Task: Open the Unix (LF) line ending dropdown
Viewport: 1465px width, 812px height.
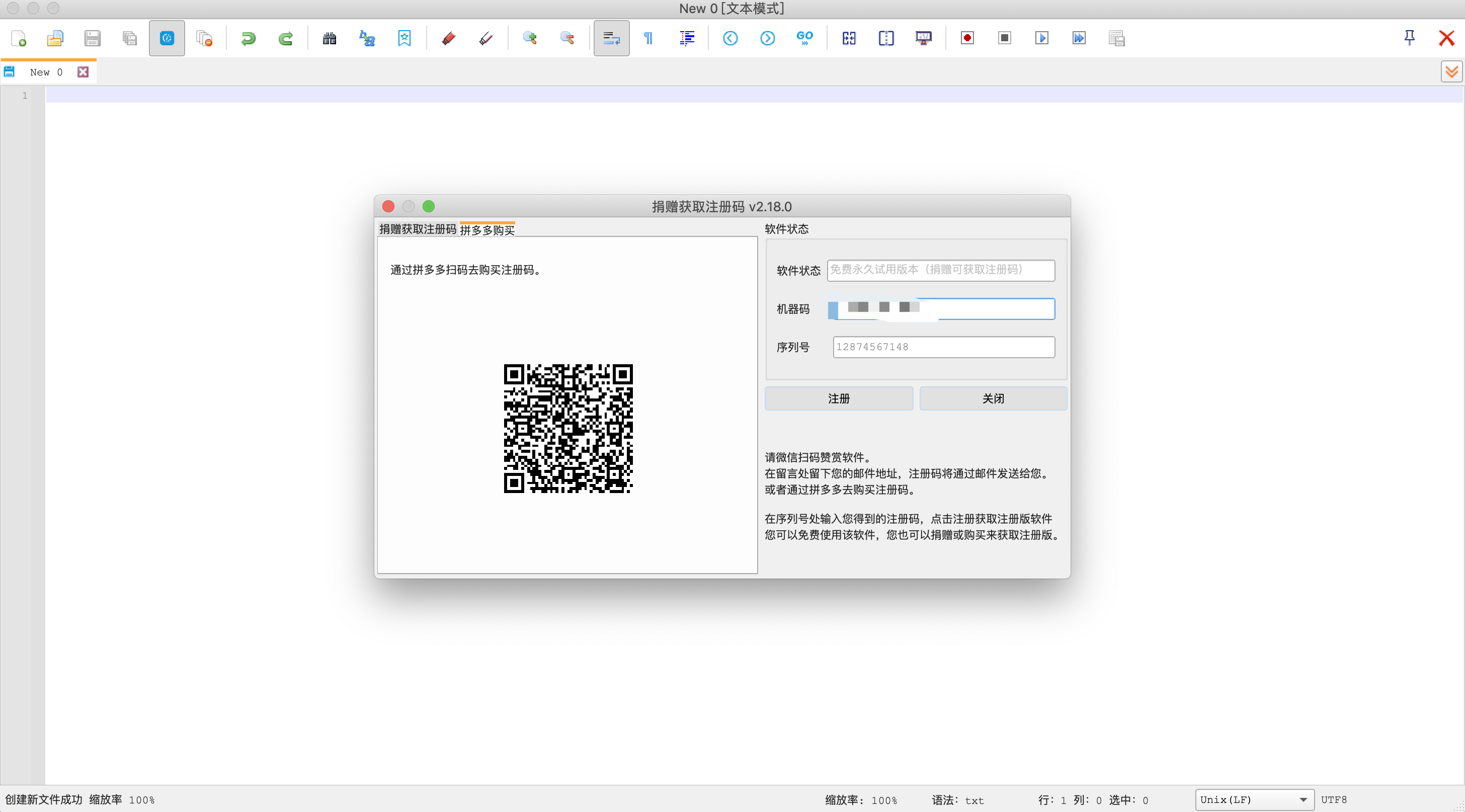Action: click(1255, 799)
